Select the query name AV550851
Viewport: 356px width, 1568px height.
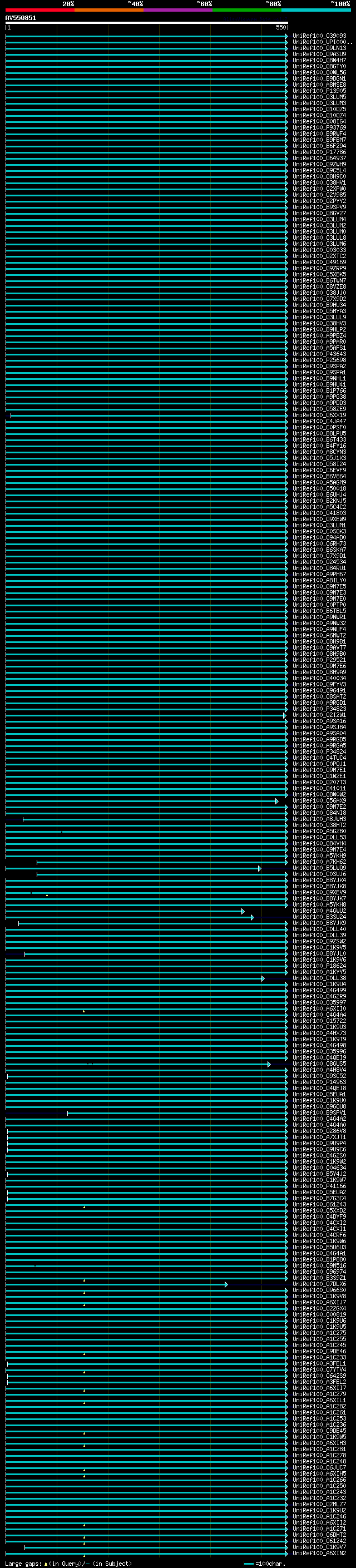21,18
